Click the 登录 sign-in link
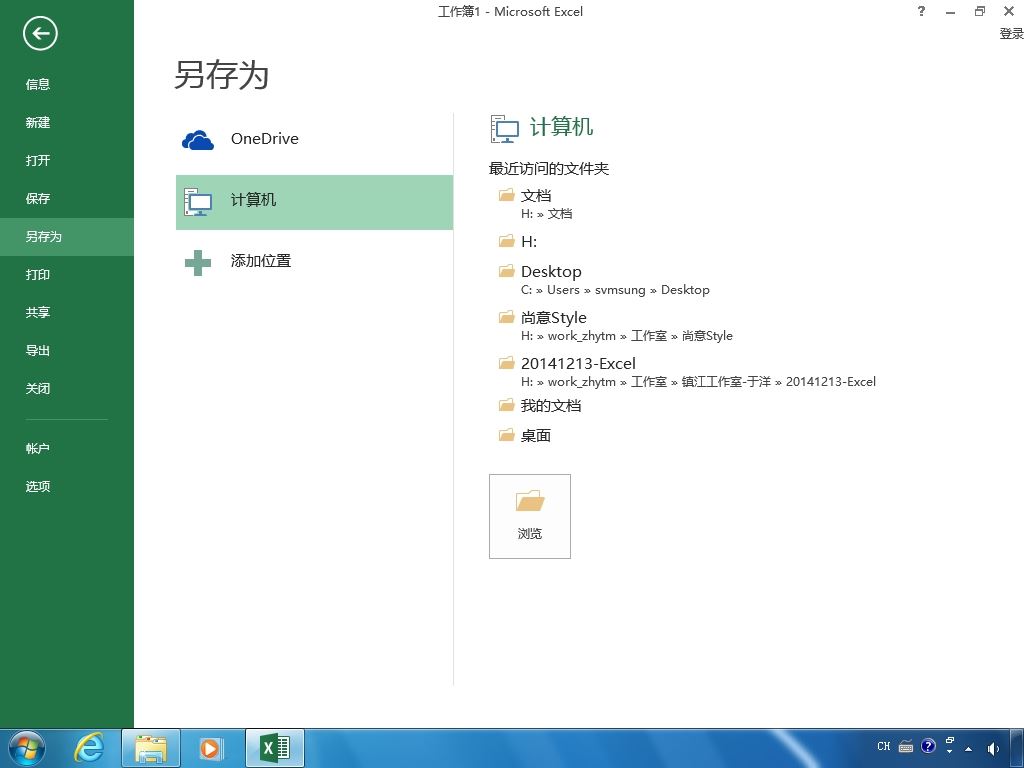Image resolution: width=1024 pixels, height=768 pixels. [1011, 33]
